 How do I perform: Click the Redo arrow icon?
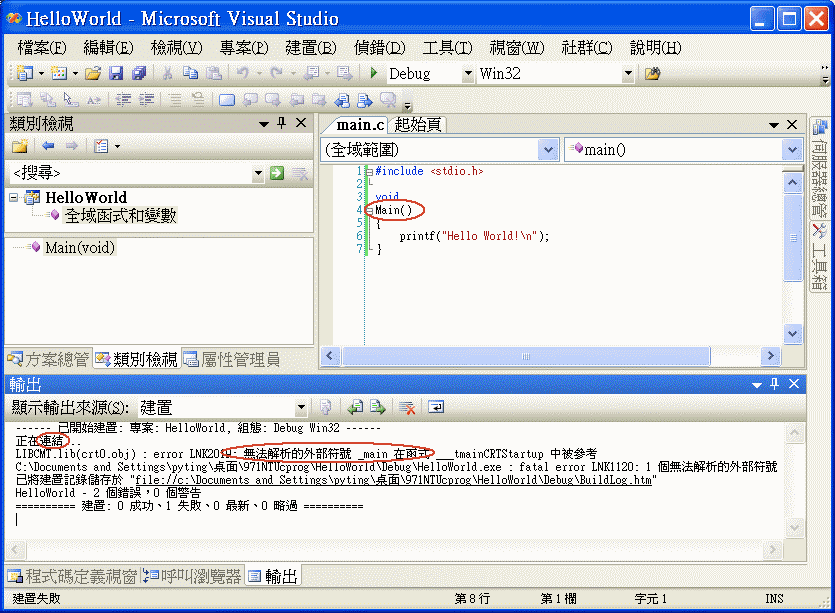click(x=276, y=73)
